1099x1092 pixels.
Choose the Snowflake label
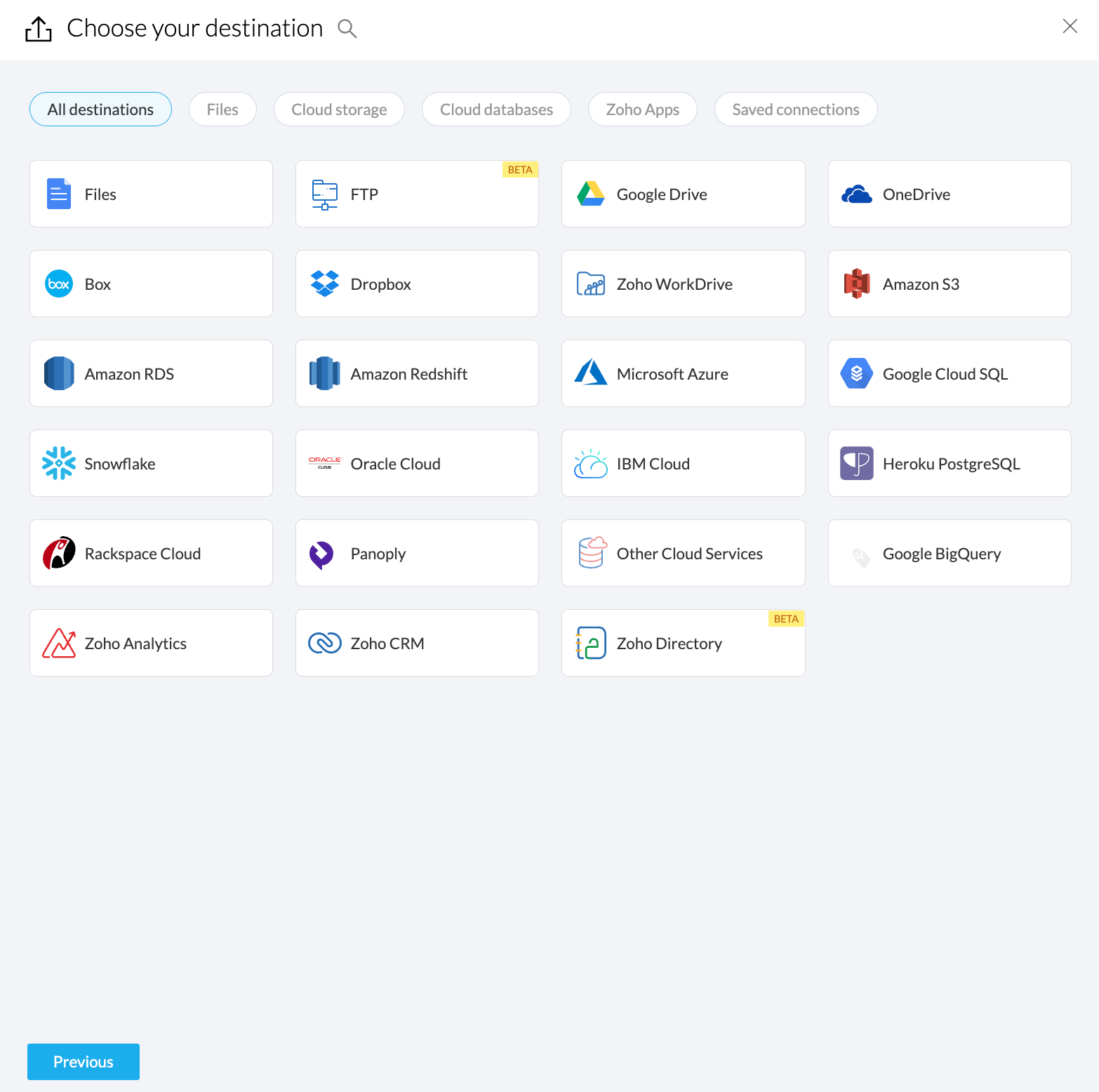pos(120,464)
